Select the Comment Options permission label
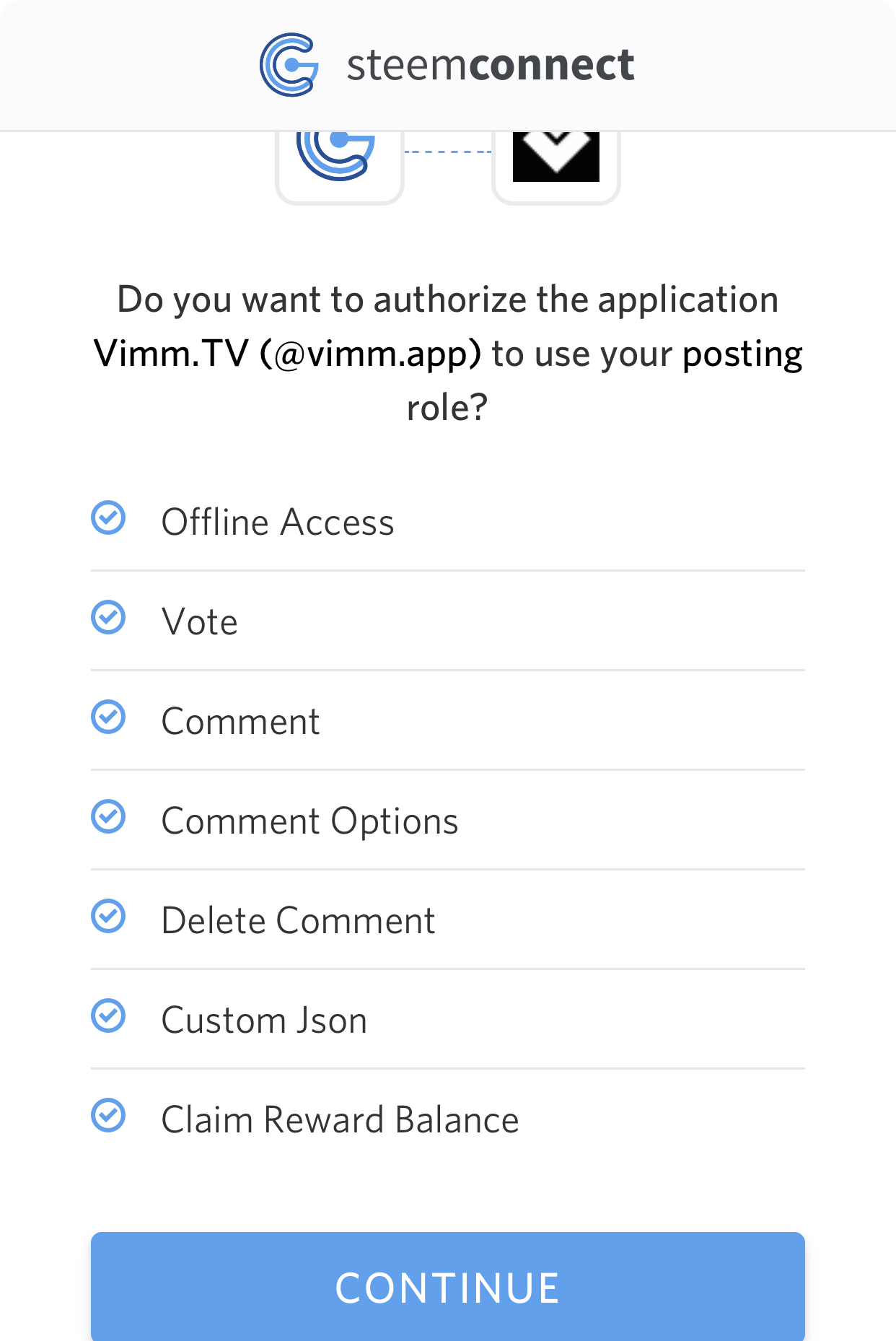 pos(309,821)
